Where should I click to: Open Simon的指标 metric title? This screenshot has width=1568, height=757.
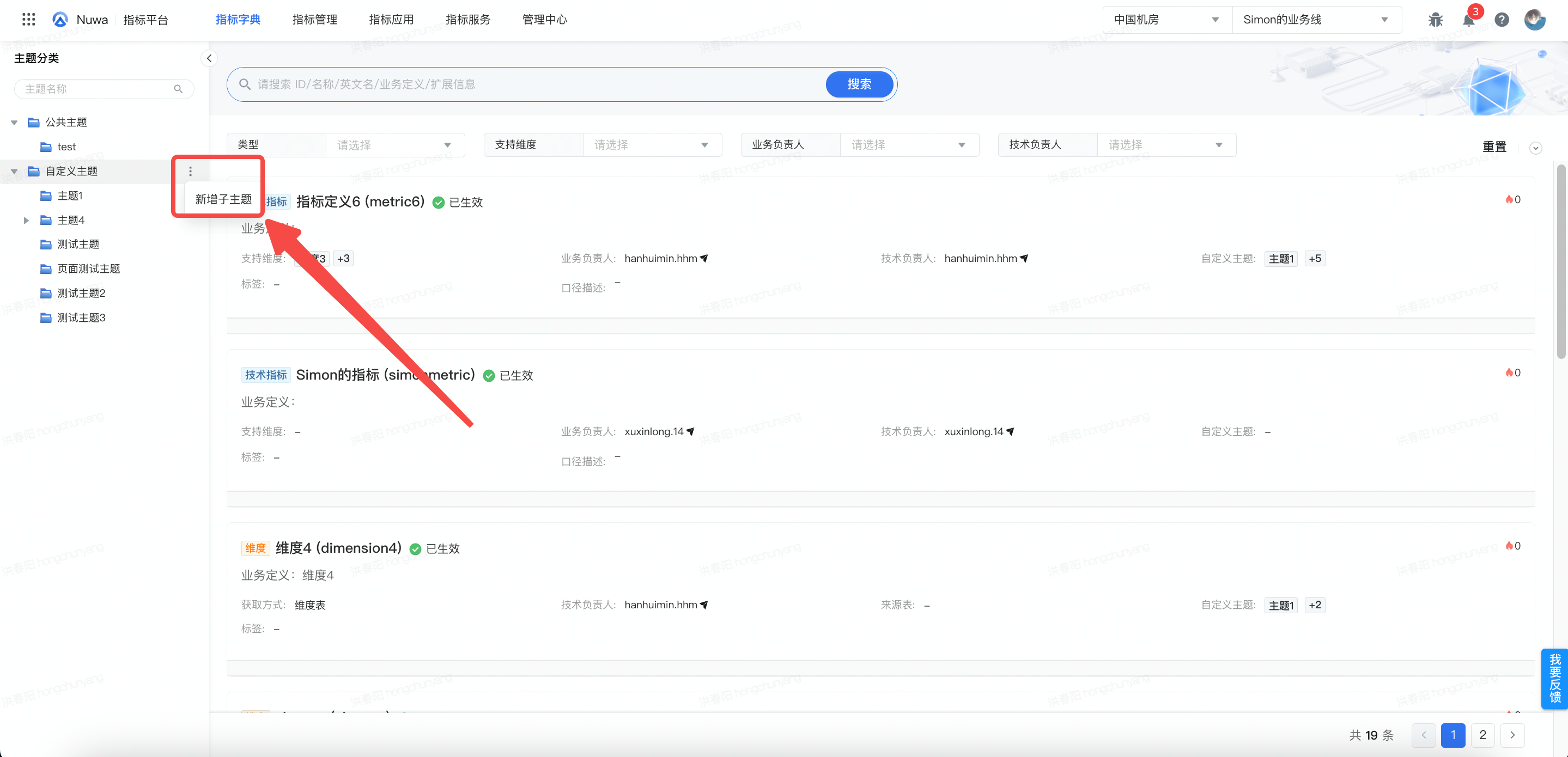coord(385,375)
